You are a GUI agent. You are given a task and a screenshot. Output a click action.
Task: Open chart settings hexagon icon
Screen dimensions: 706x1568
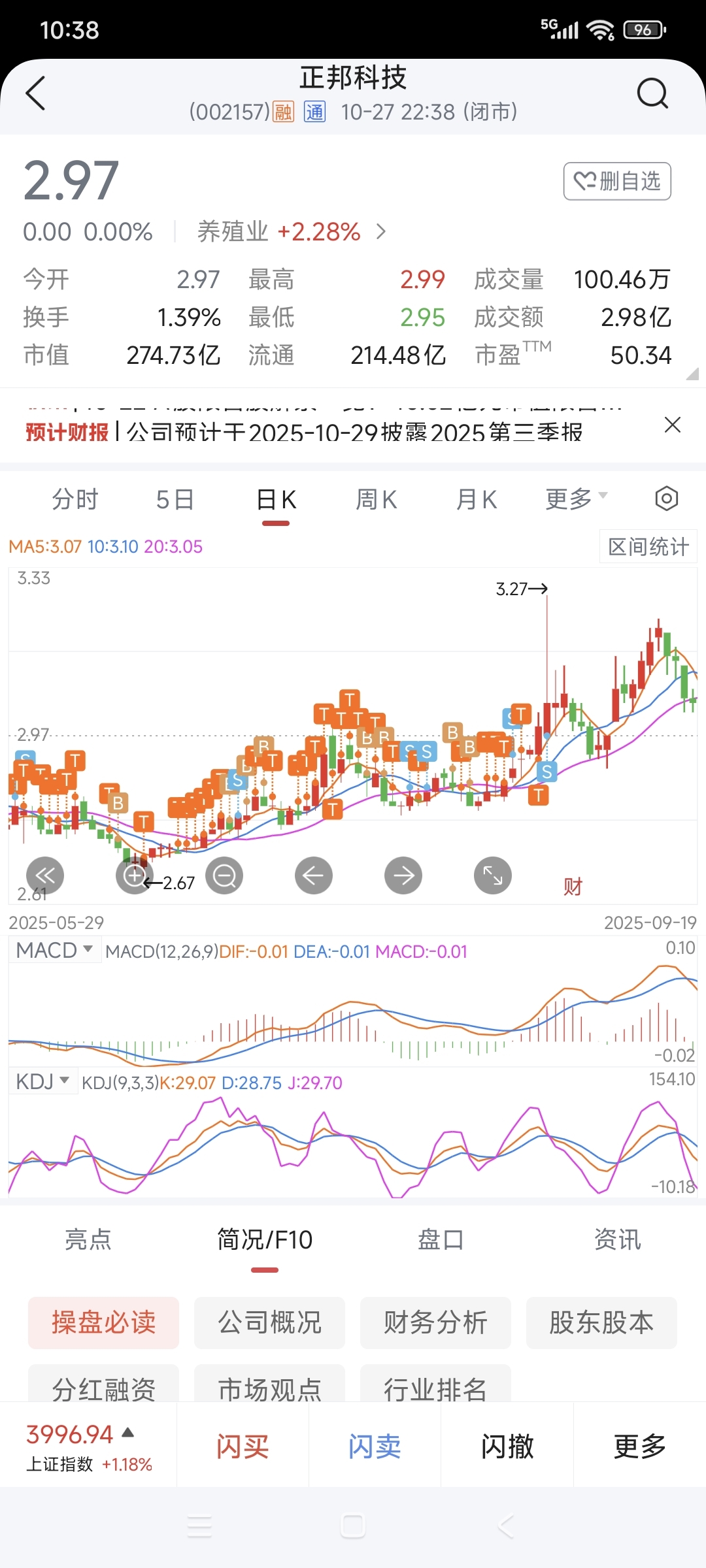tap(666, 499)
